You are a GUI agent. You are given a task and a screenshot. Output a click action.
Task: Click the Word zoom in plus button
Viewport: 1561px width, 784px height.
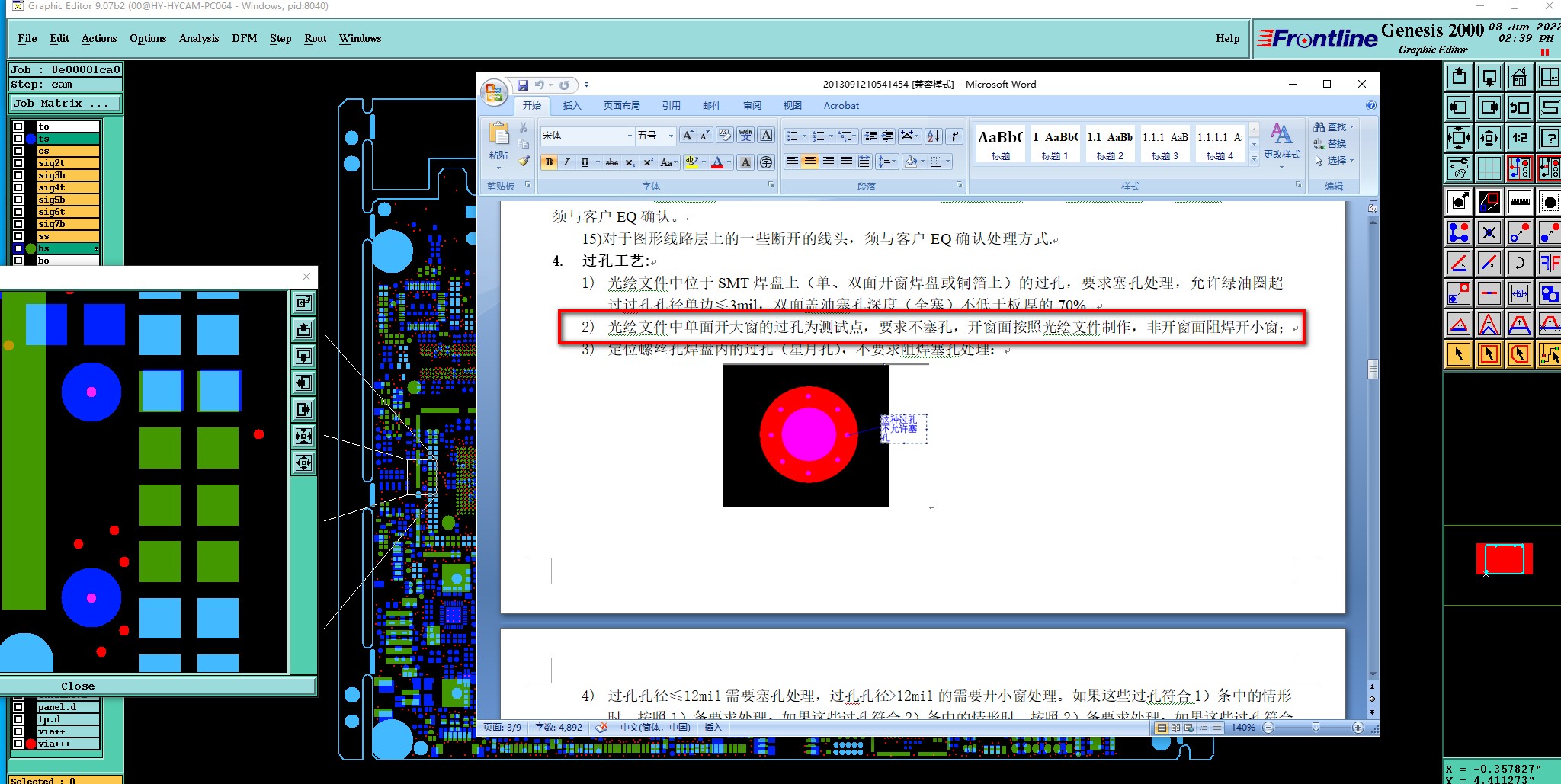click(x=1357, y=728)
